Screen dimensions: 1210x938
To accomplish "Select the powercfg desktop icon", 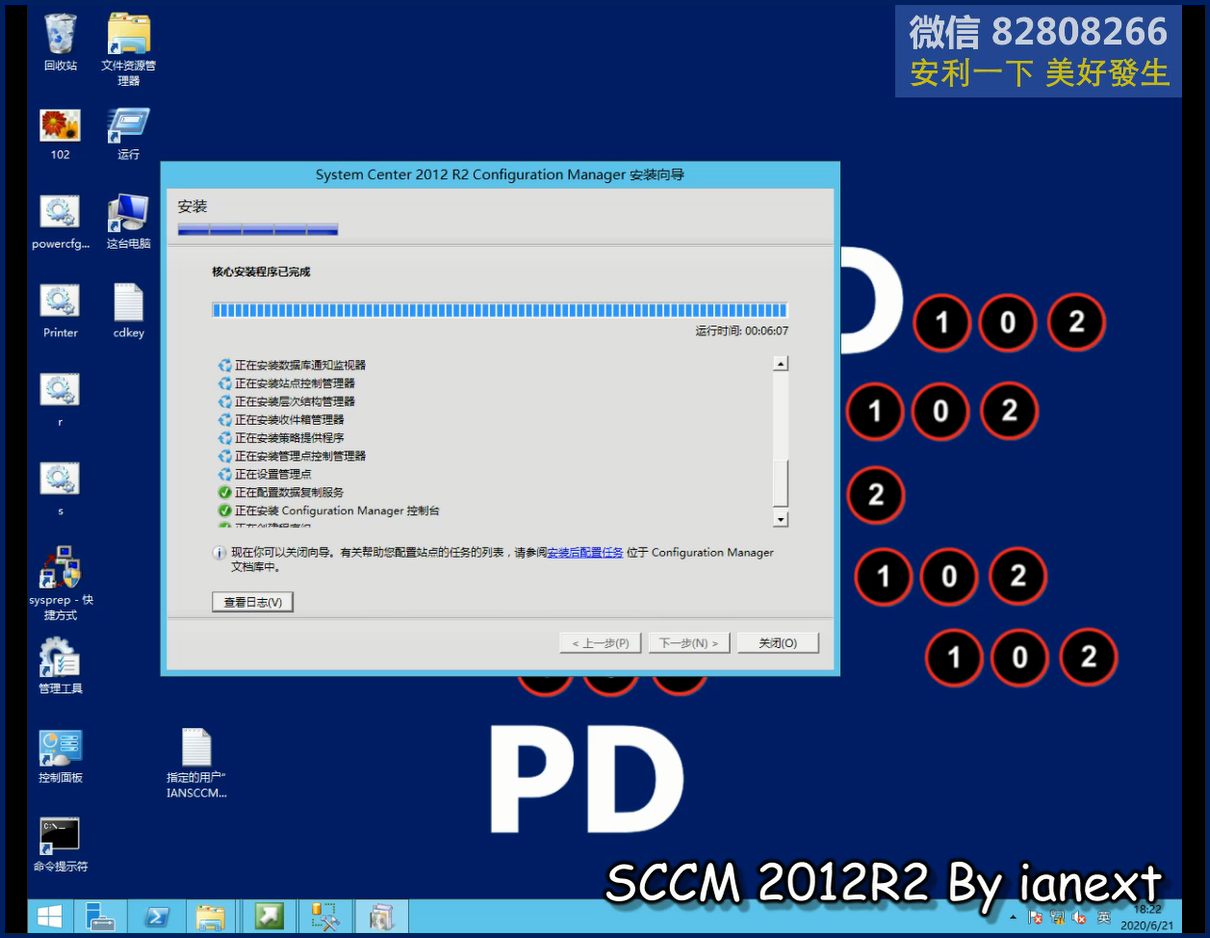I will (60, 222).
